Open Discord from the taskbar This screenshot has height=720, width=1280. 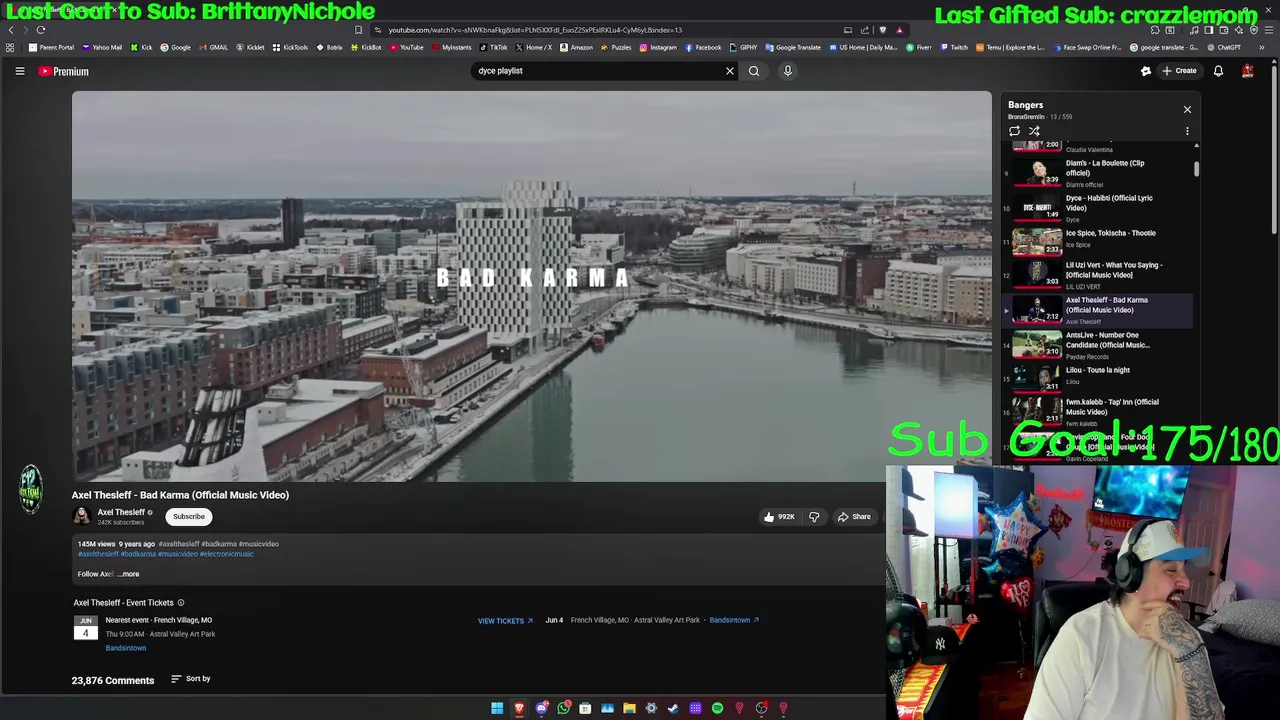pos(541,708)
